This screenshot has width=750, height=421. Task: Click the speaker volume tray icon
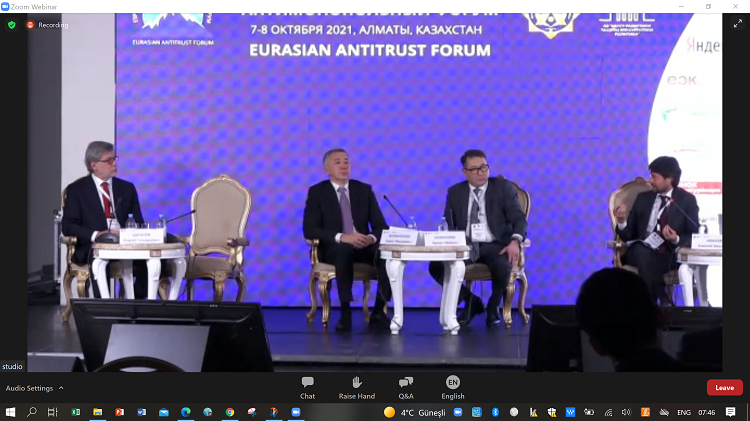[x=626, y=412]
